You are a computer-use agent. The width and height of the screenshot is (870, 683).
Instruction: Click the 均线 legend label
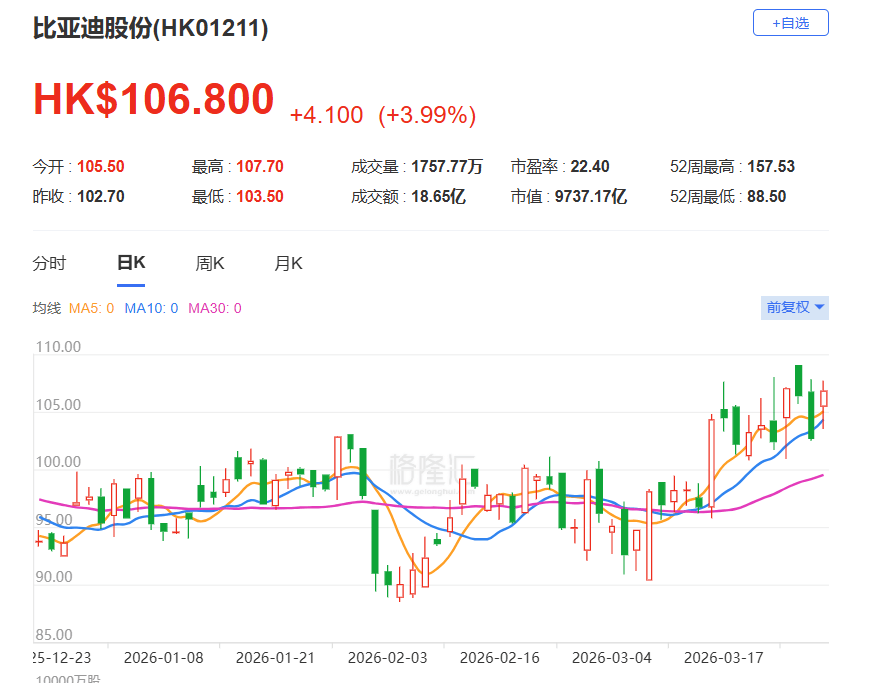48,308
